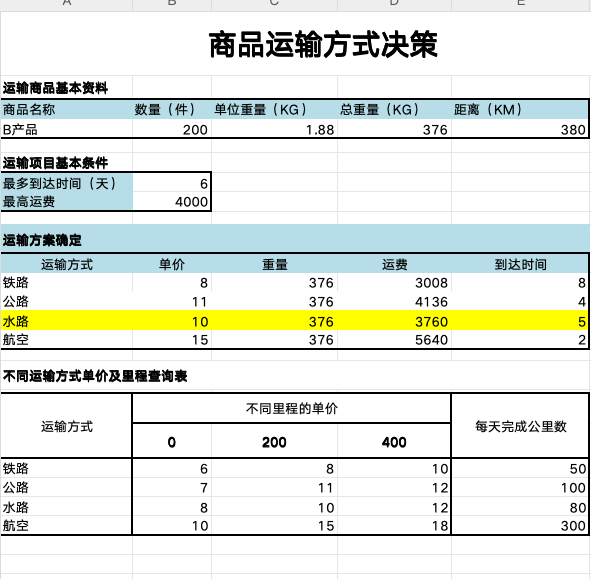Click cell containing B产品
Screen dimensions: 591x579
click(67, 130)
